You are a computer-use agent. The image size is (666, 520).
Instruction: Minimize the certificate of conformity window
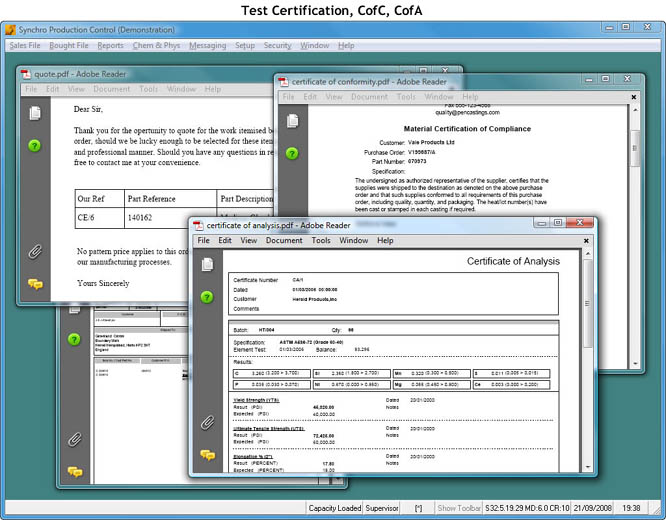pos(589,79)
